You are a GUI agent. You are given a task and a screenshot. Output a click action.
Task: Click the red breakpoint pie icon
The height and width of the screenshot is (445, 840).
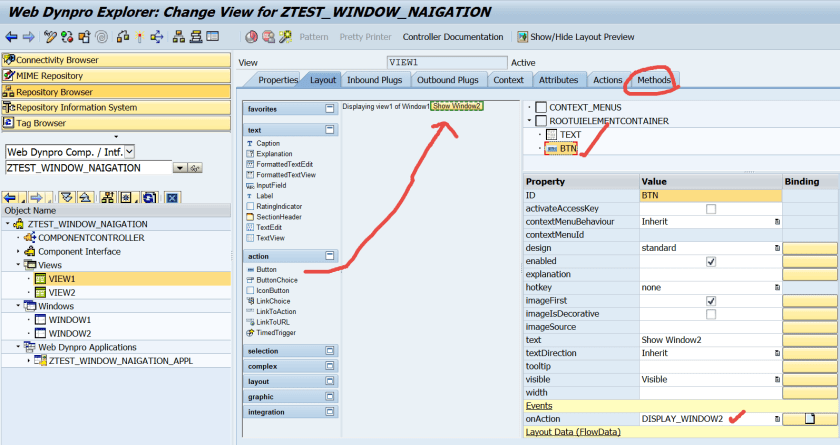click(251, 37)
